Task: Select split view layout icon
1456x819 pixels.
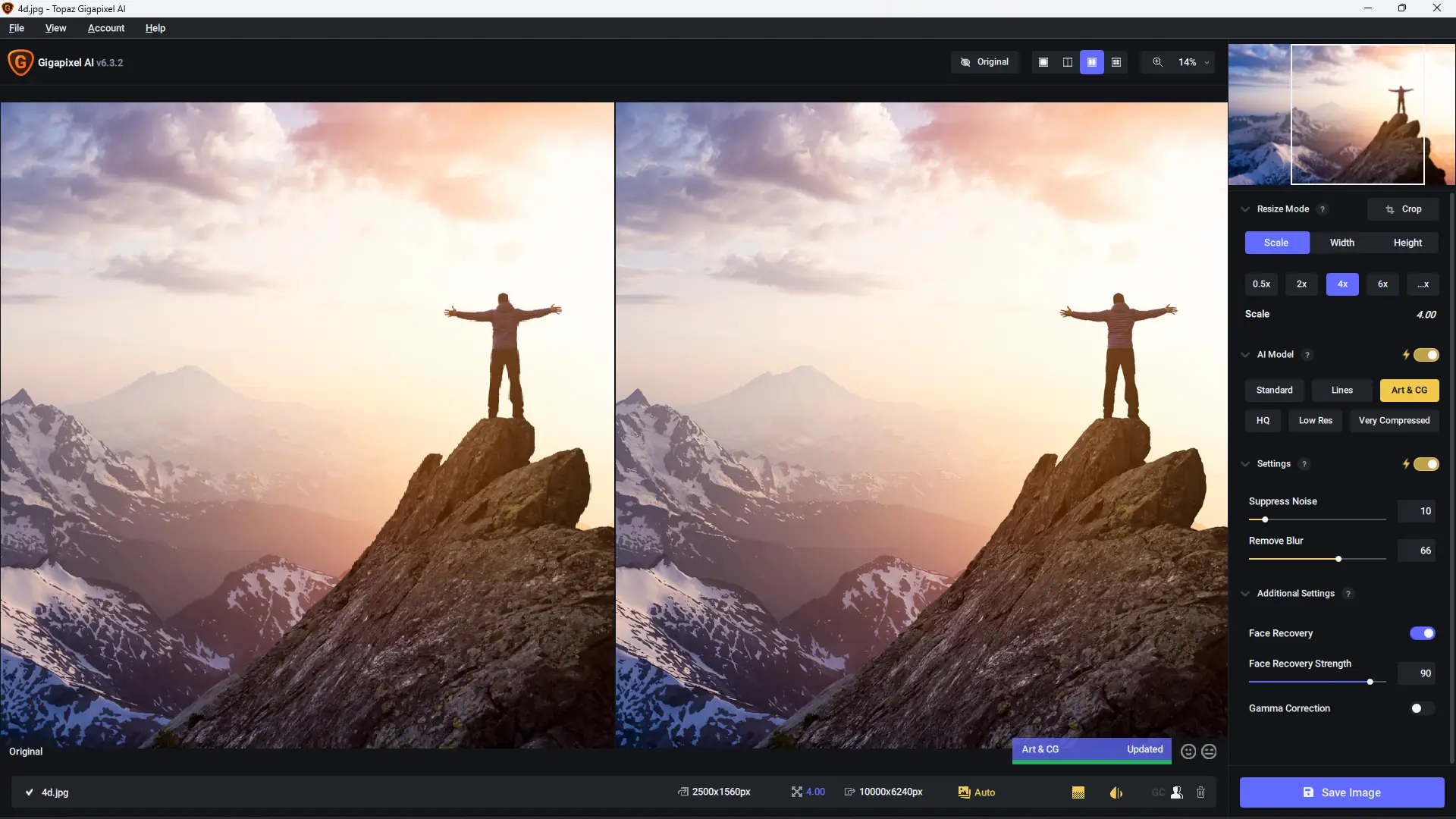Action: click(1068, 62)
